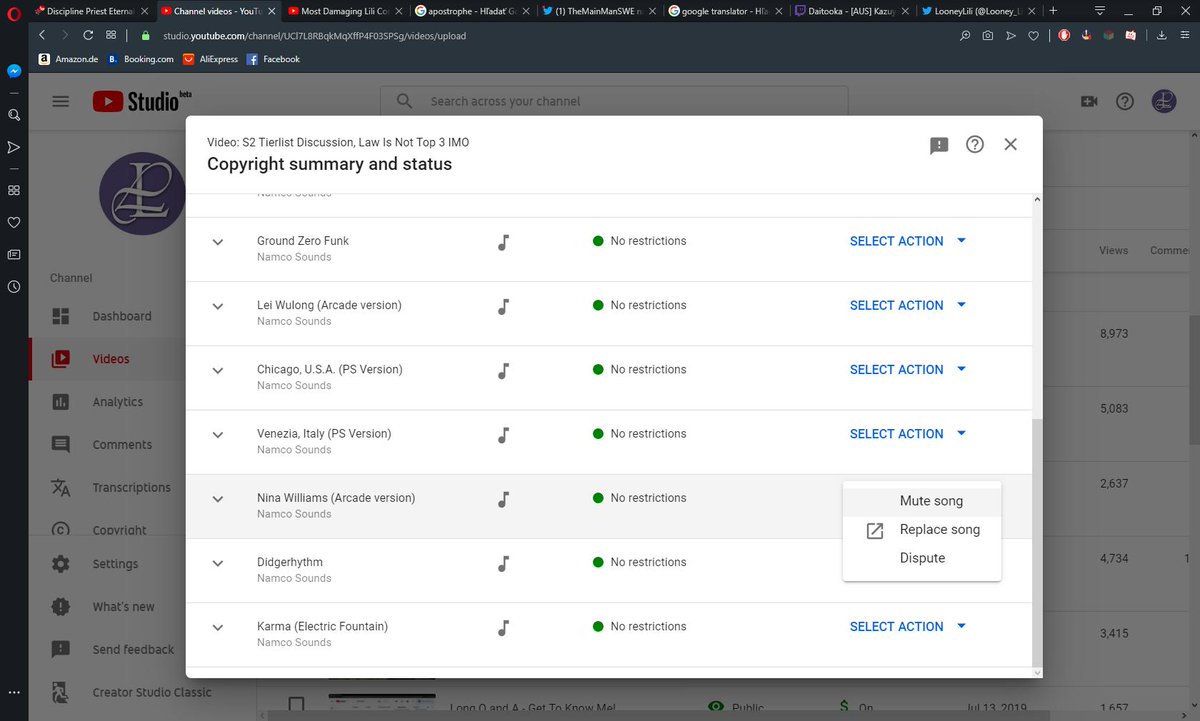The width and height of the screenshot is (1200, 721).
Task: Click the channel profile picture in sidebar
Action: [x=142, y=194]
